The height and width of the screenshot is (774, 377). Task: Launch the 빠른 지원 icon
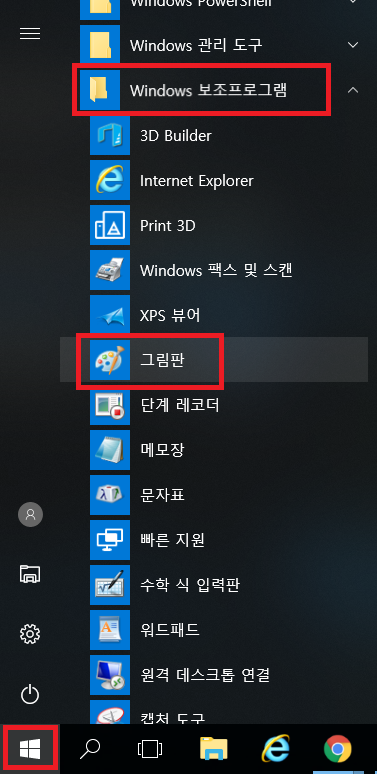pyautogui.click(x=110, y=540)
